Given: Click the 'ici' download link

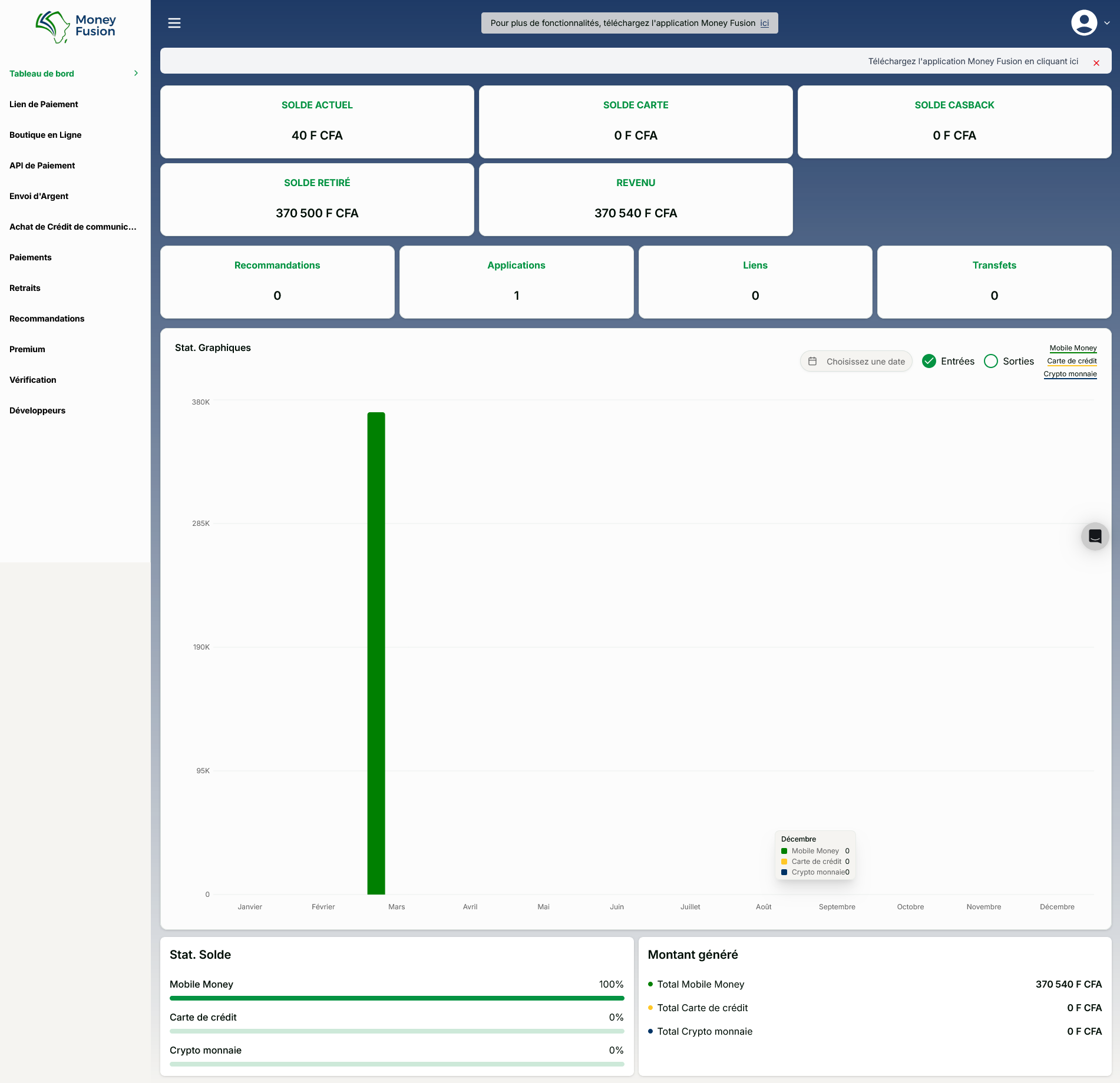Looking at the screenshot, I should [x=764, y=23].
